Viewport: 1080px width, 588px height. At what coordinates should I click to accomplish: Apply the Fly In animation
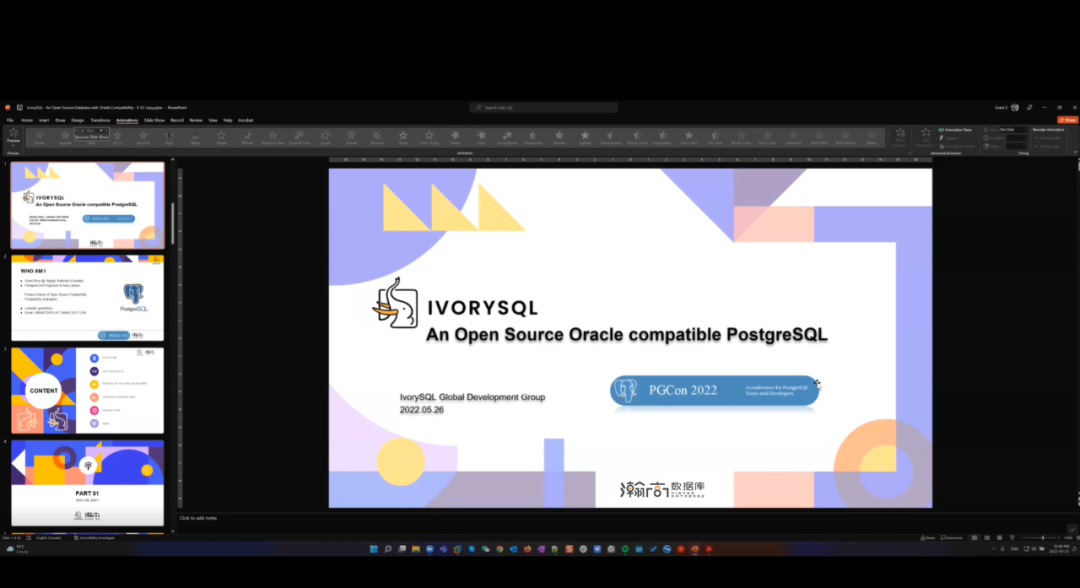tap(117, 138)
